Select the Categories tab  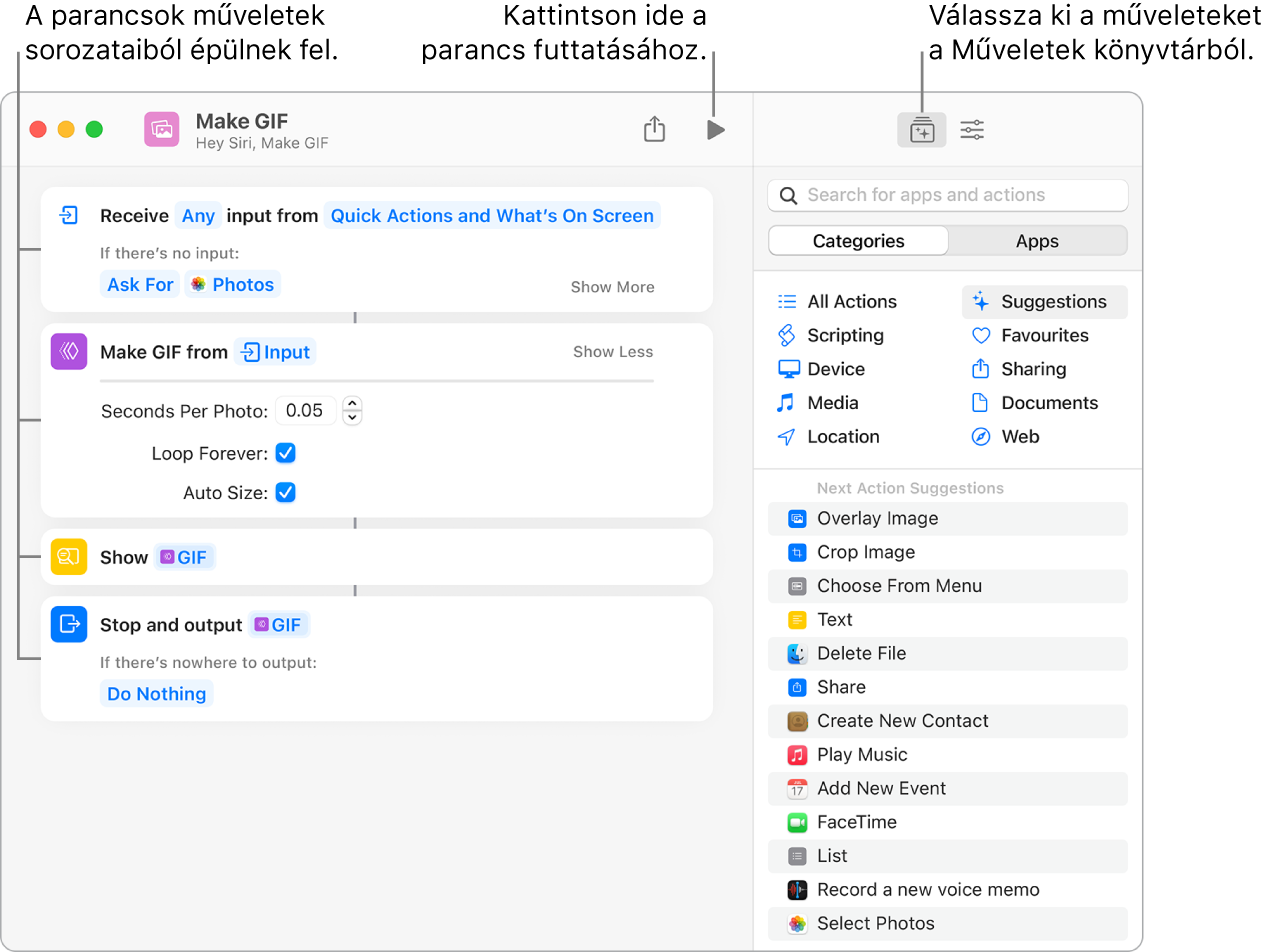click(858, 241)
